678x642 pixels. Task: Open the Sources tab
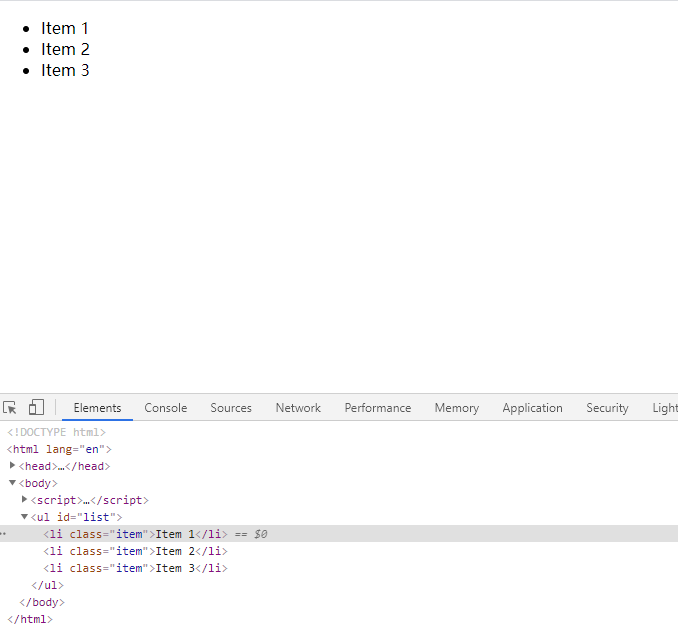point(231,408)
